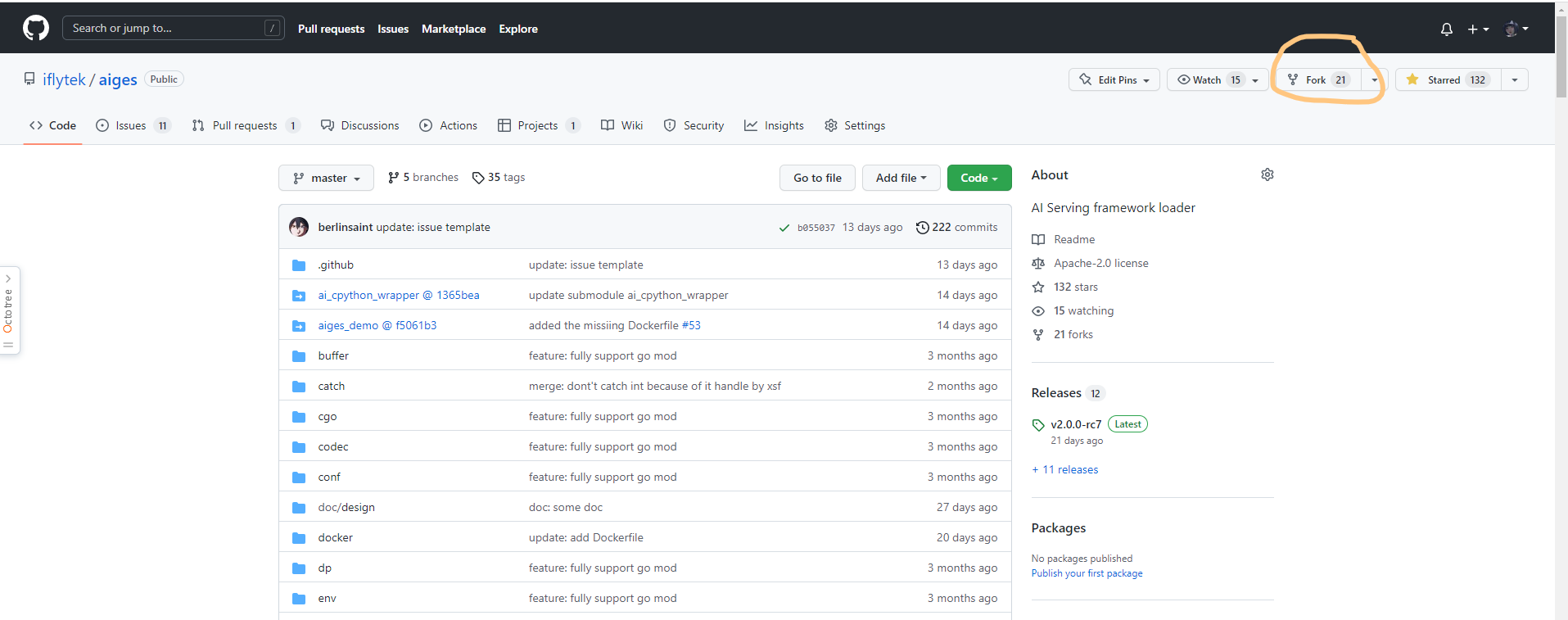1568x620 pixels.
Task: Open the codec folder
Action: tap(333, 446)
